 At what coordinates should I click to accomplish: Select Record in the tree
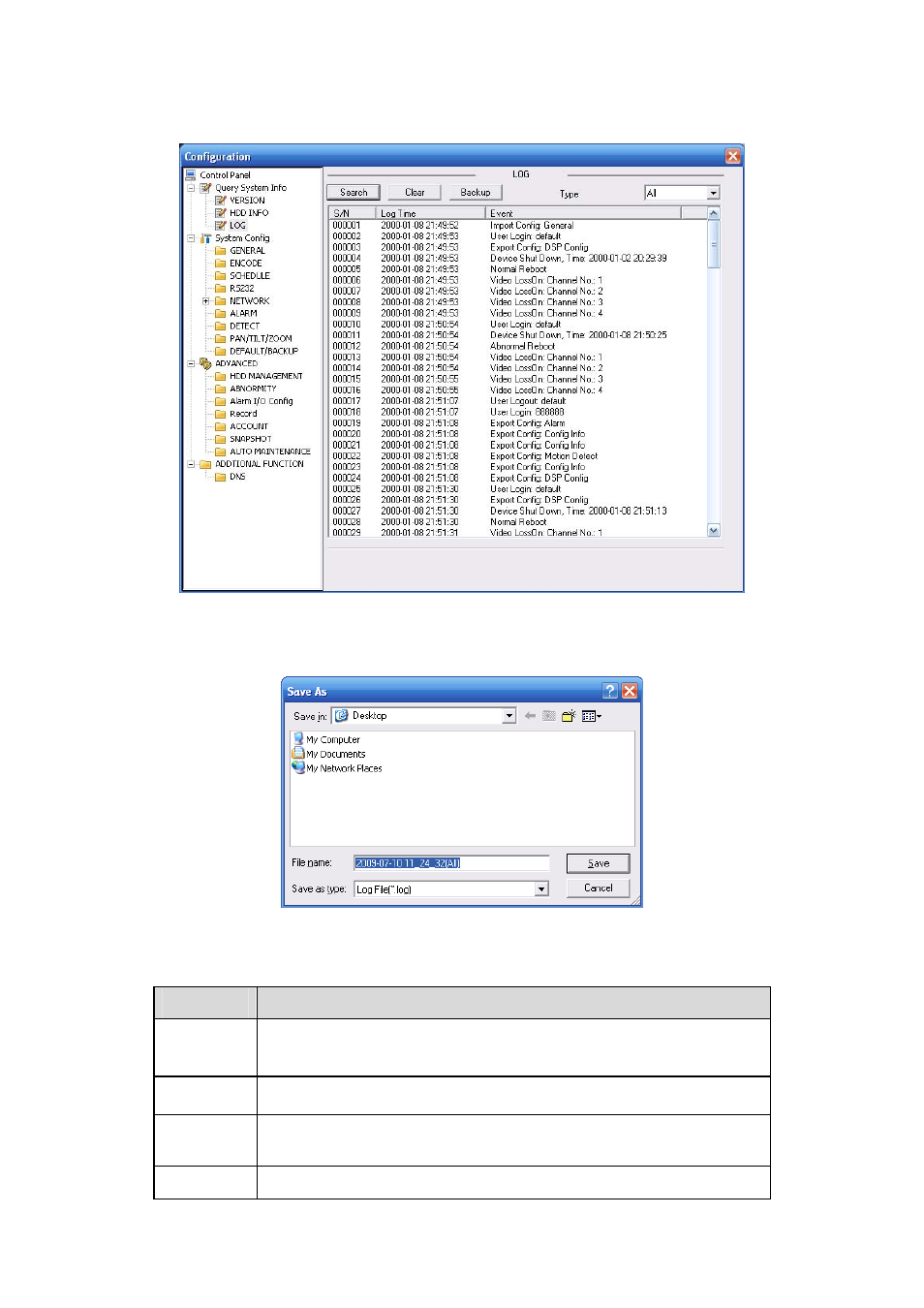coord(243,415)
